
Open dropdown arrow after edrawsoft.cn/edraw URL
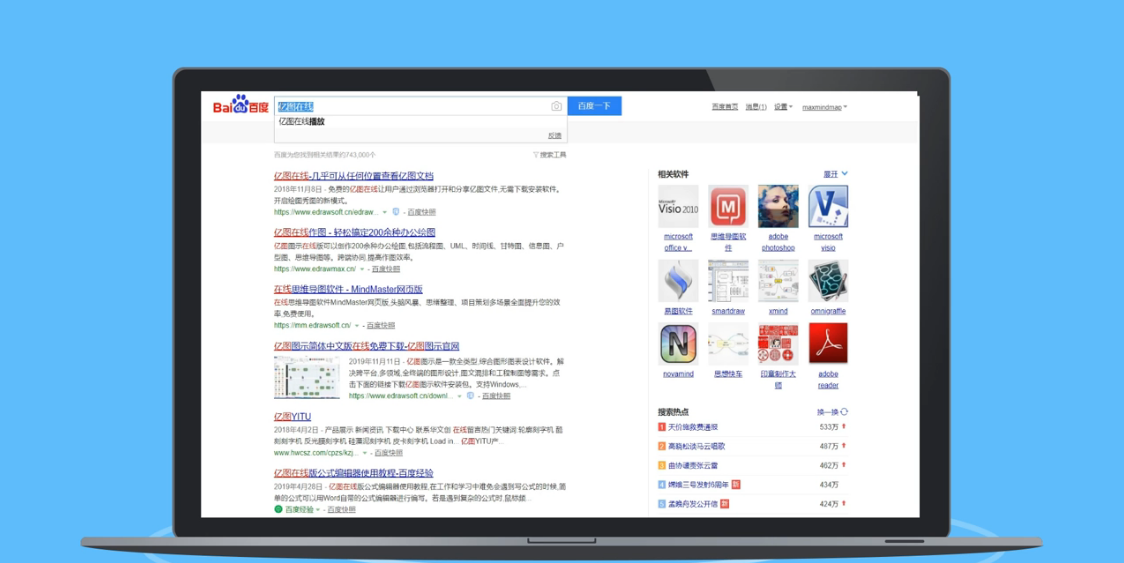[385, 212]
